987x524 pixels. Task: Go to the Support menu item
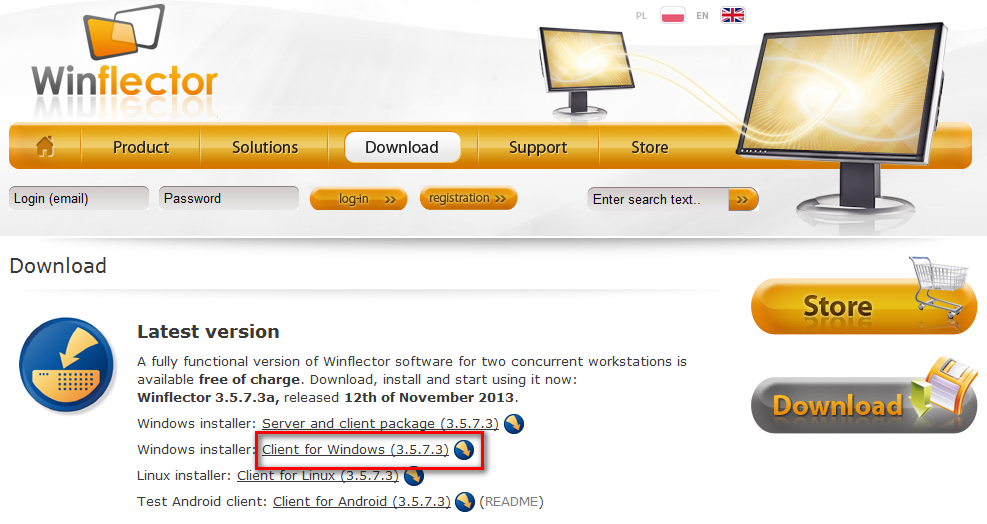(538, 147)
